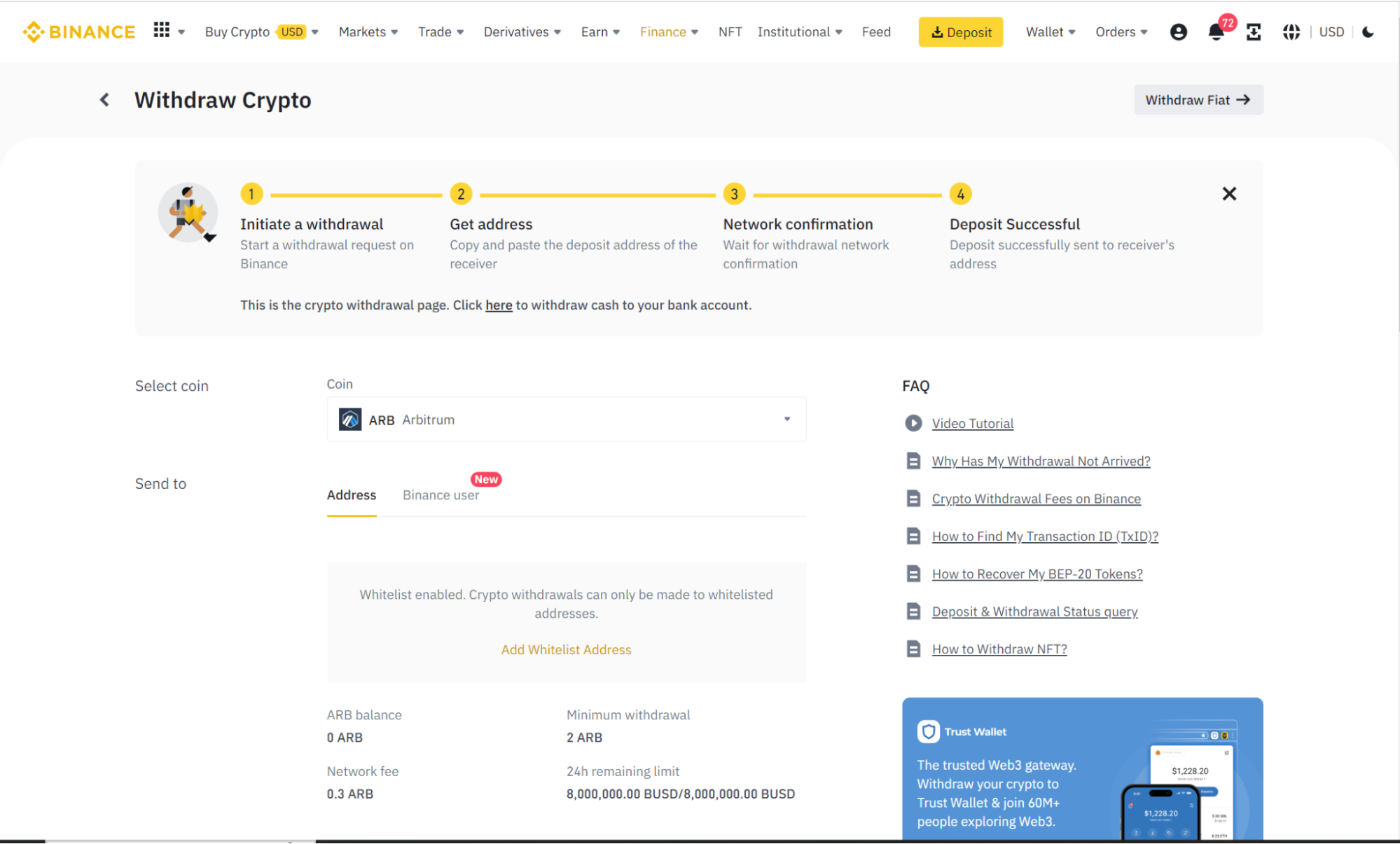1400x844 pixels.
Task: Open the language globe icon
Action: pos(1291,32)
